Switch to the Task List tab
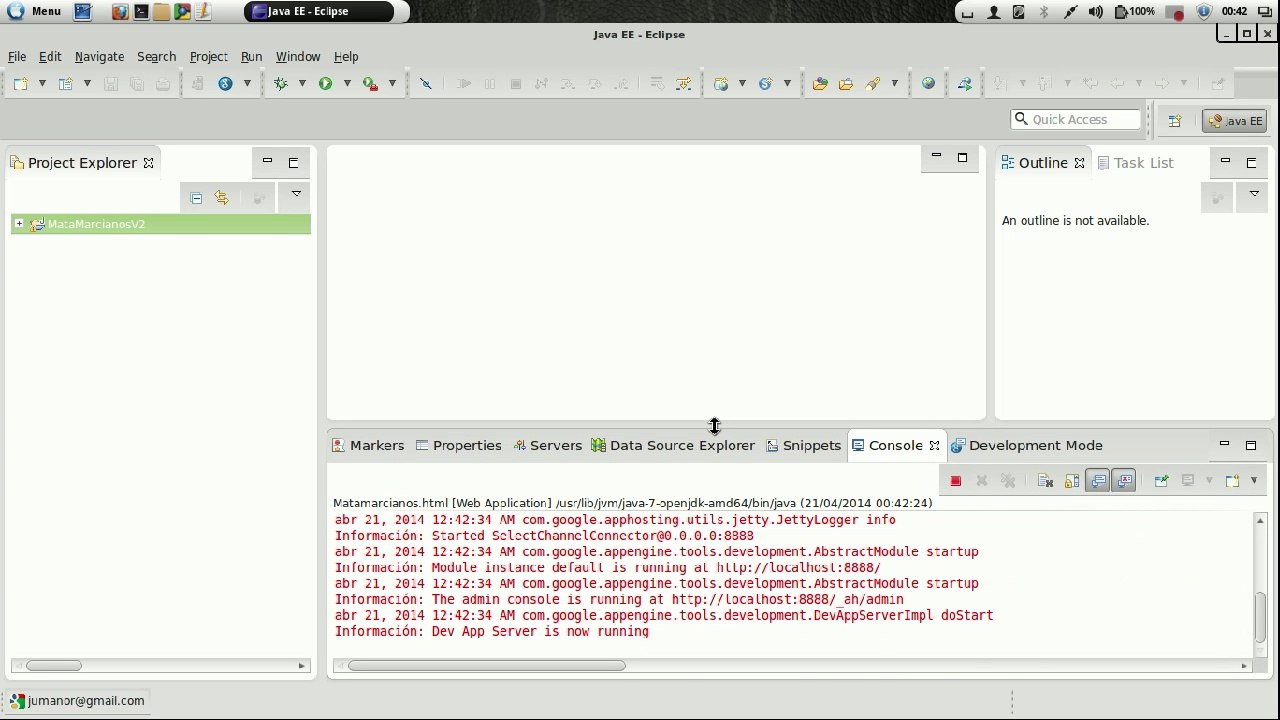1280x720 pixels. click(x=1135, y=163)
